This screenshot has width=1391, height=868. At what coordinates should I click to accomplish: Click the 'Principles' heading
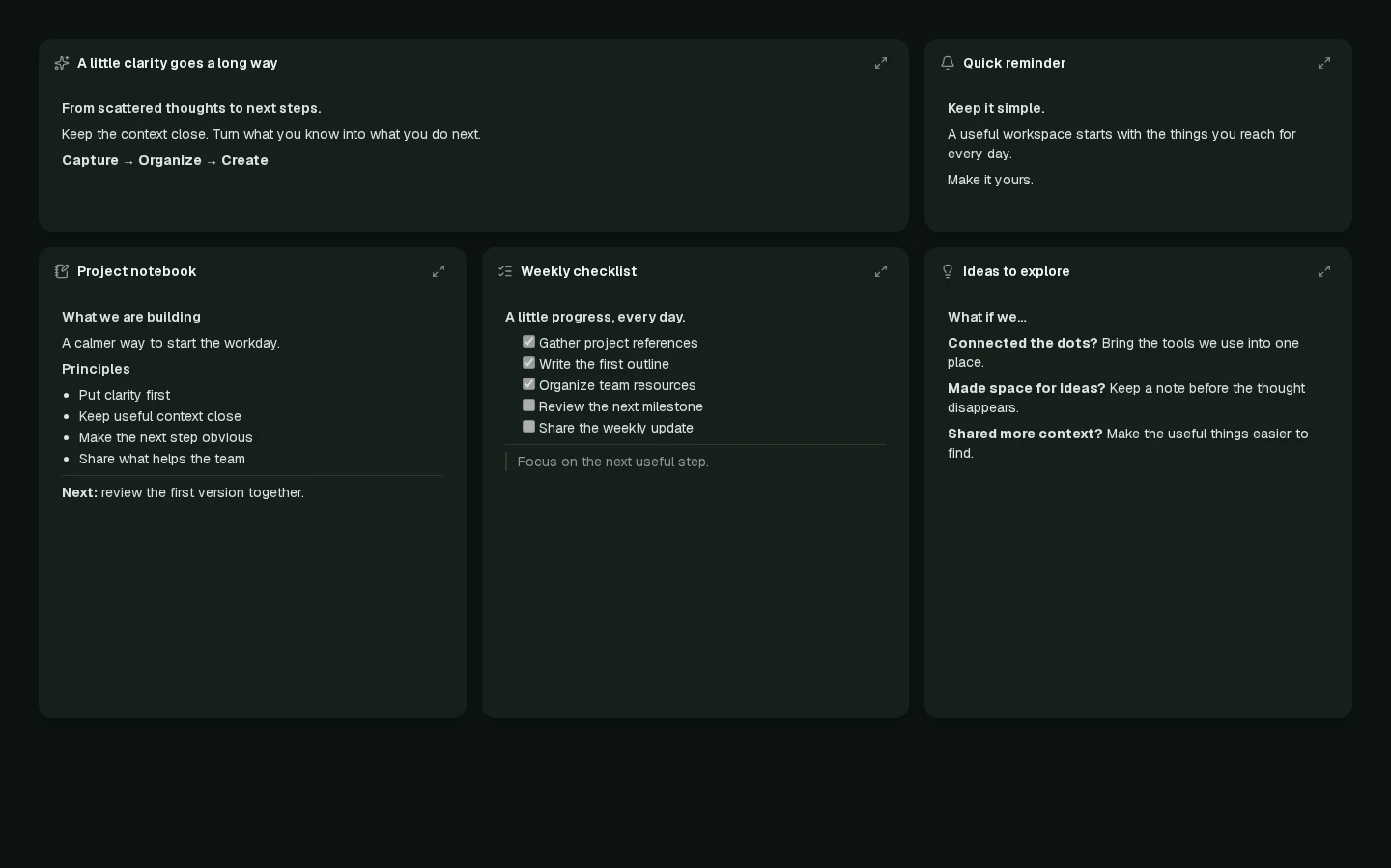pyautogui.click(x=96, y=369)
